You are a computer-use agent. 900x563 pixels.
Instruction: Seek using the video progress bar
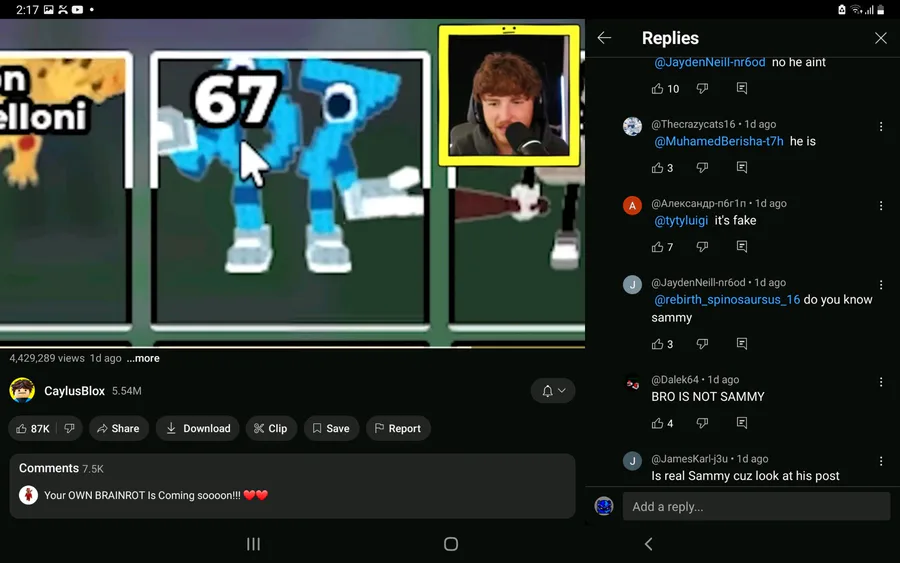click(292, 347)
